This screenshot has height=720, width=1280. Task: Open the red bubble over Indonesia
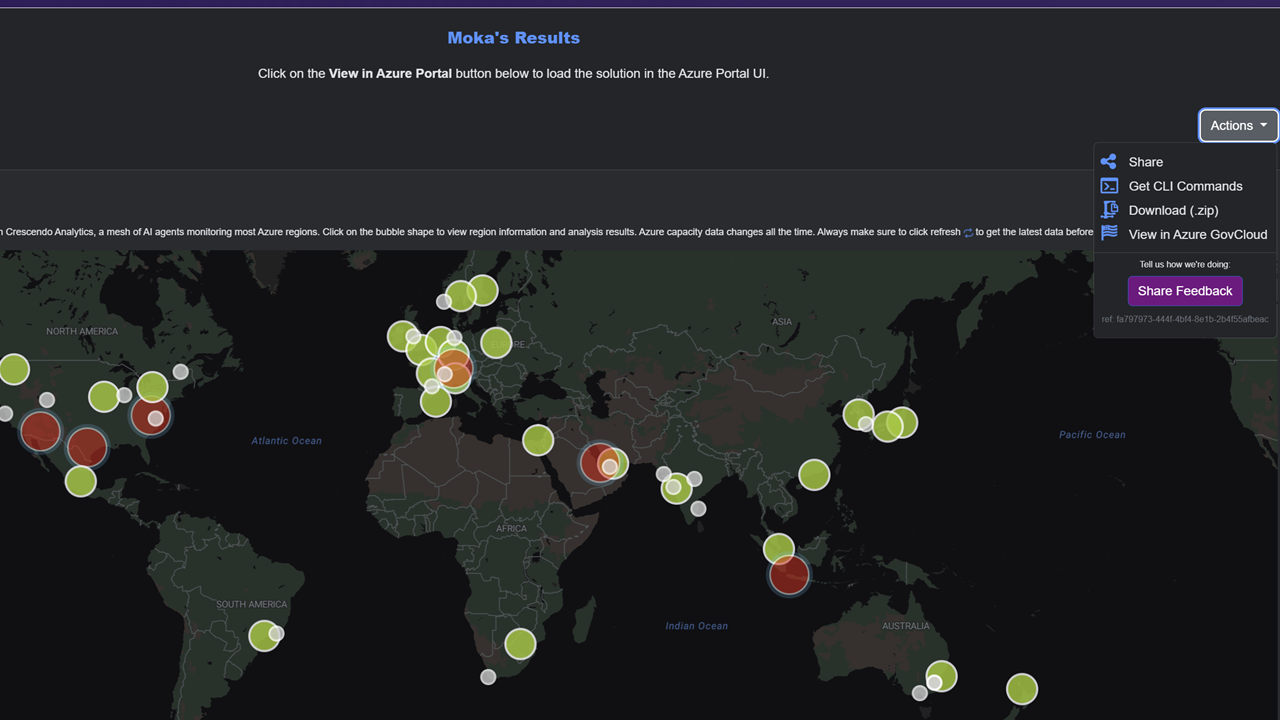[x=789, y=575]
